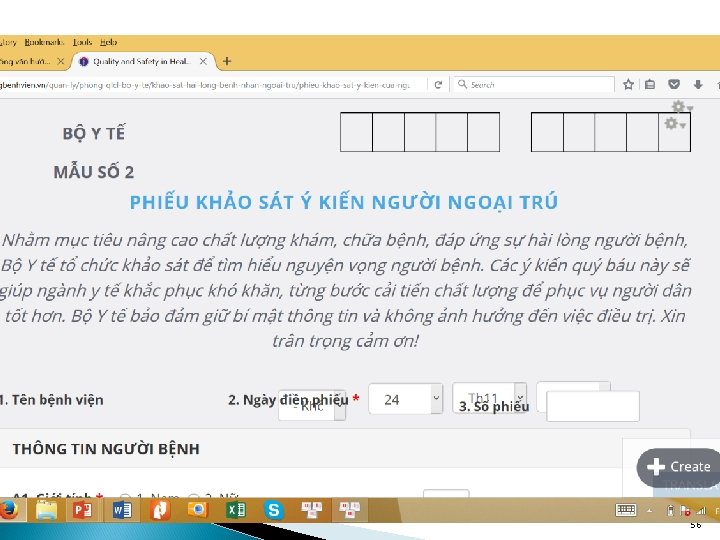
Task: Open the Action Center flag icon
Action: (x=685, y=510)
